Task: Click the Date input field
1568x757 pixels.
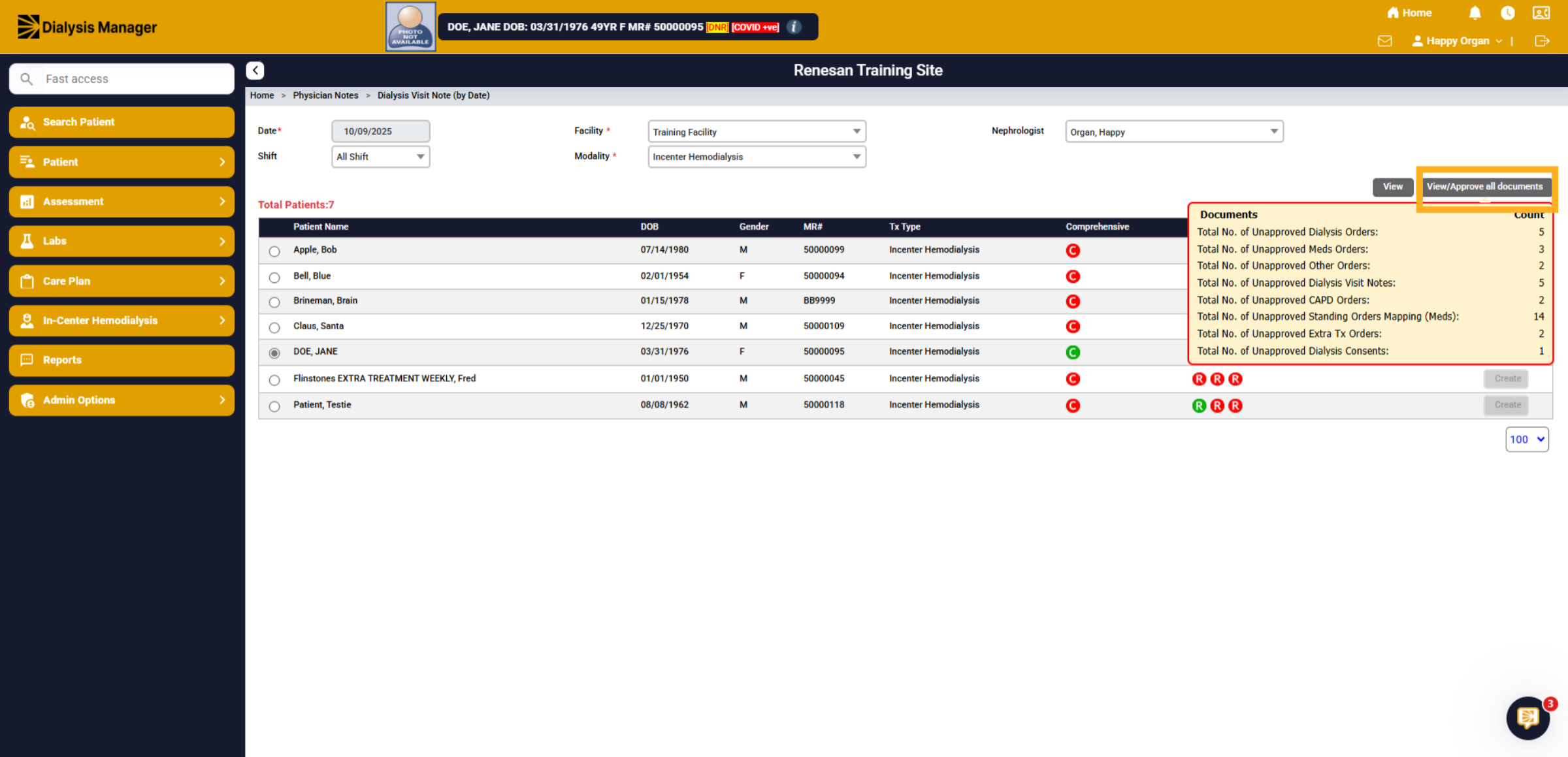Action: (x=381, y=131)
